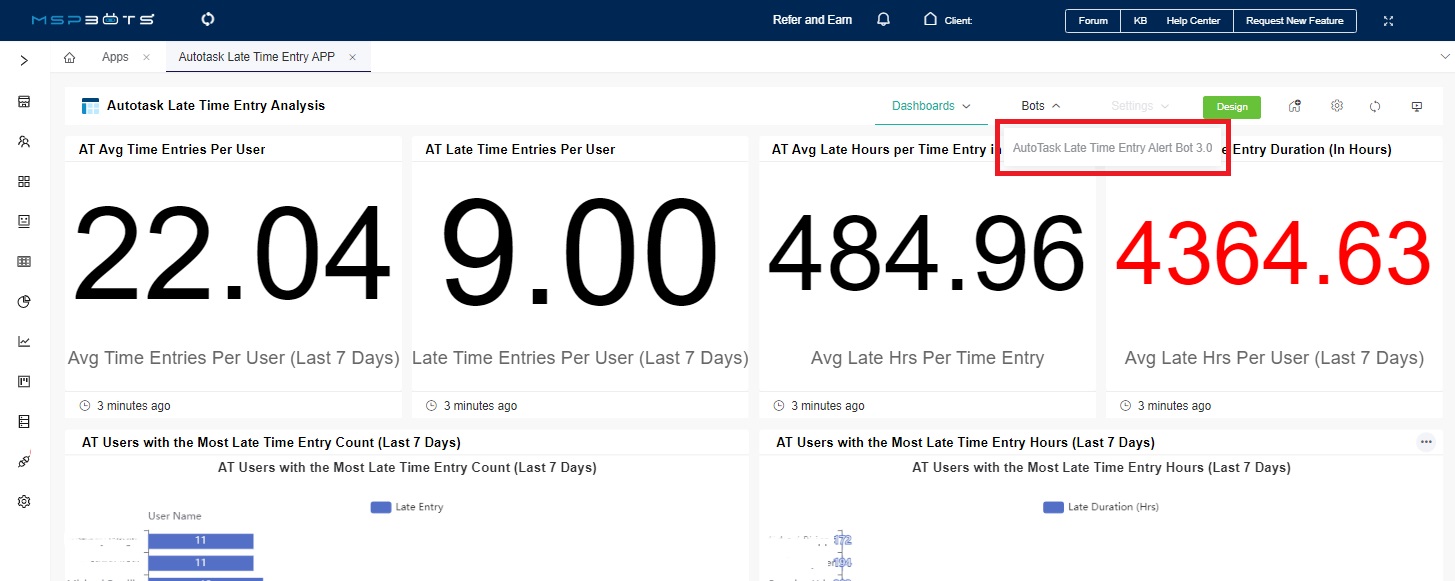
Task: Open the Dashboards dropdown
Action: (931, 106)
